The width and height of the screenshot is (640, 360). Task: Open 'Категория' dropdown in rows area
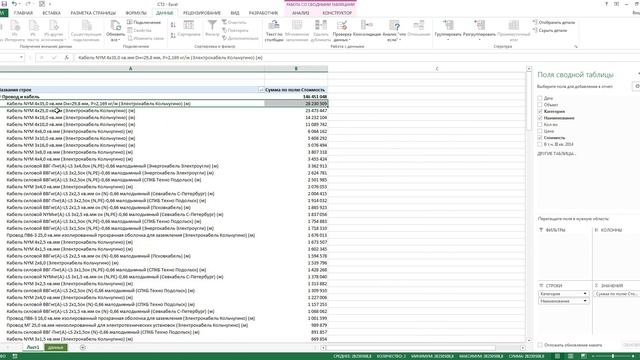[x=585, y=294]
